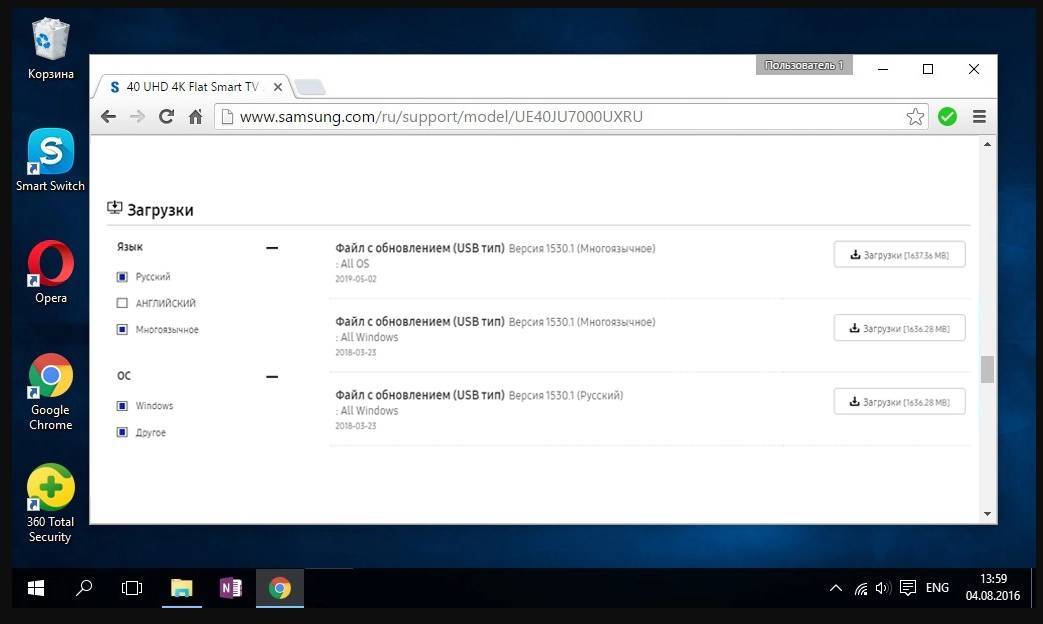Switch to Chrome via the taskbar icon
The height and width of the screenshot is (624, 1043).
tap(280, 588)
